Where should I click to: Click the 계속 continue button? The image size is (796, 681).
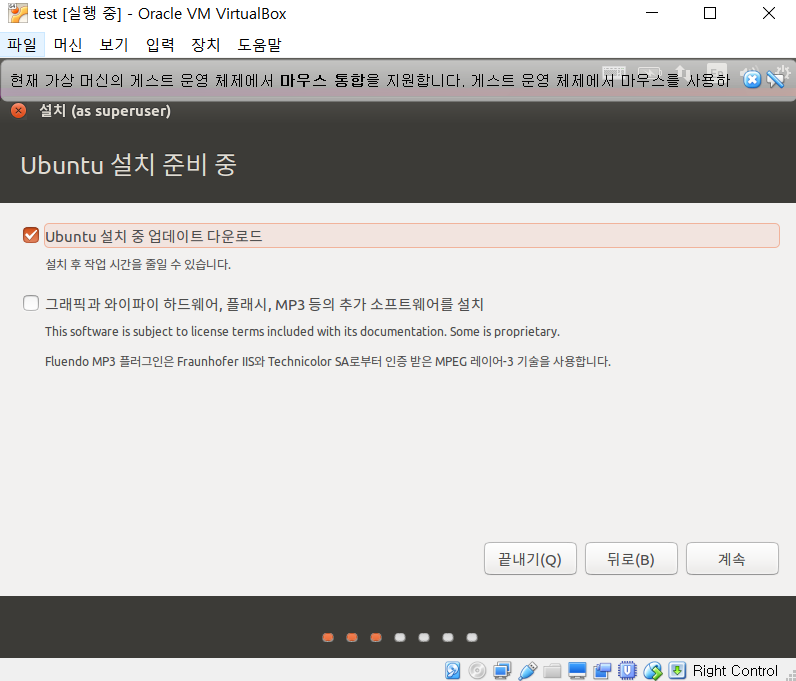(x=732, y=559)
